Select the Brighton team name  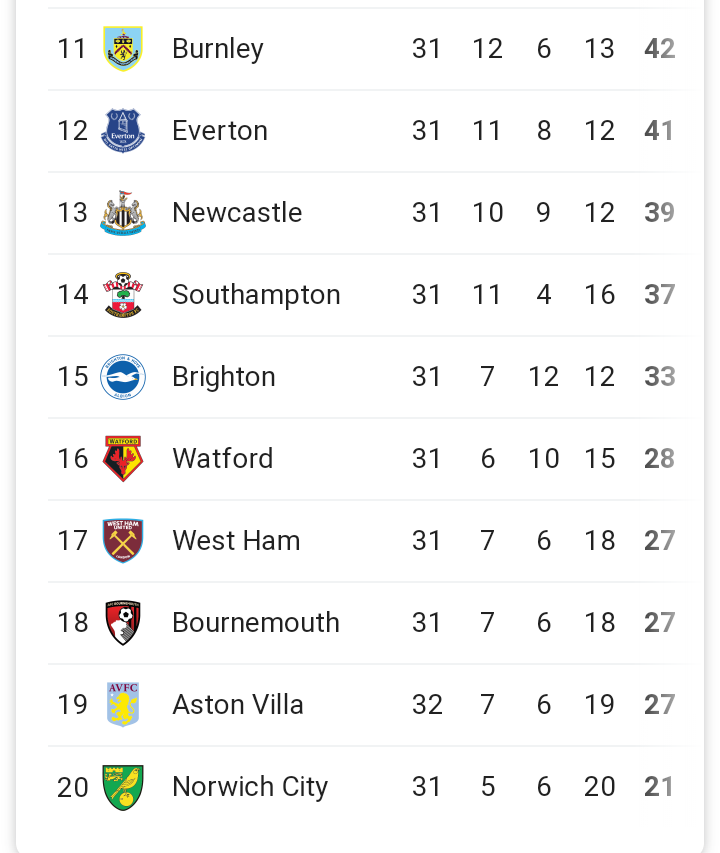tap(224, 377)
